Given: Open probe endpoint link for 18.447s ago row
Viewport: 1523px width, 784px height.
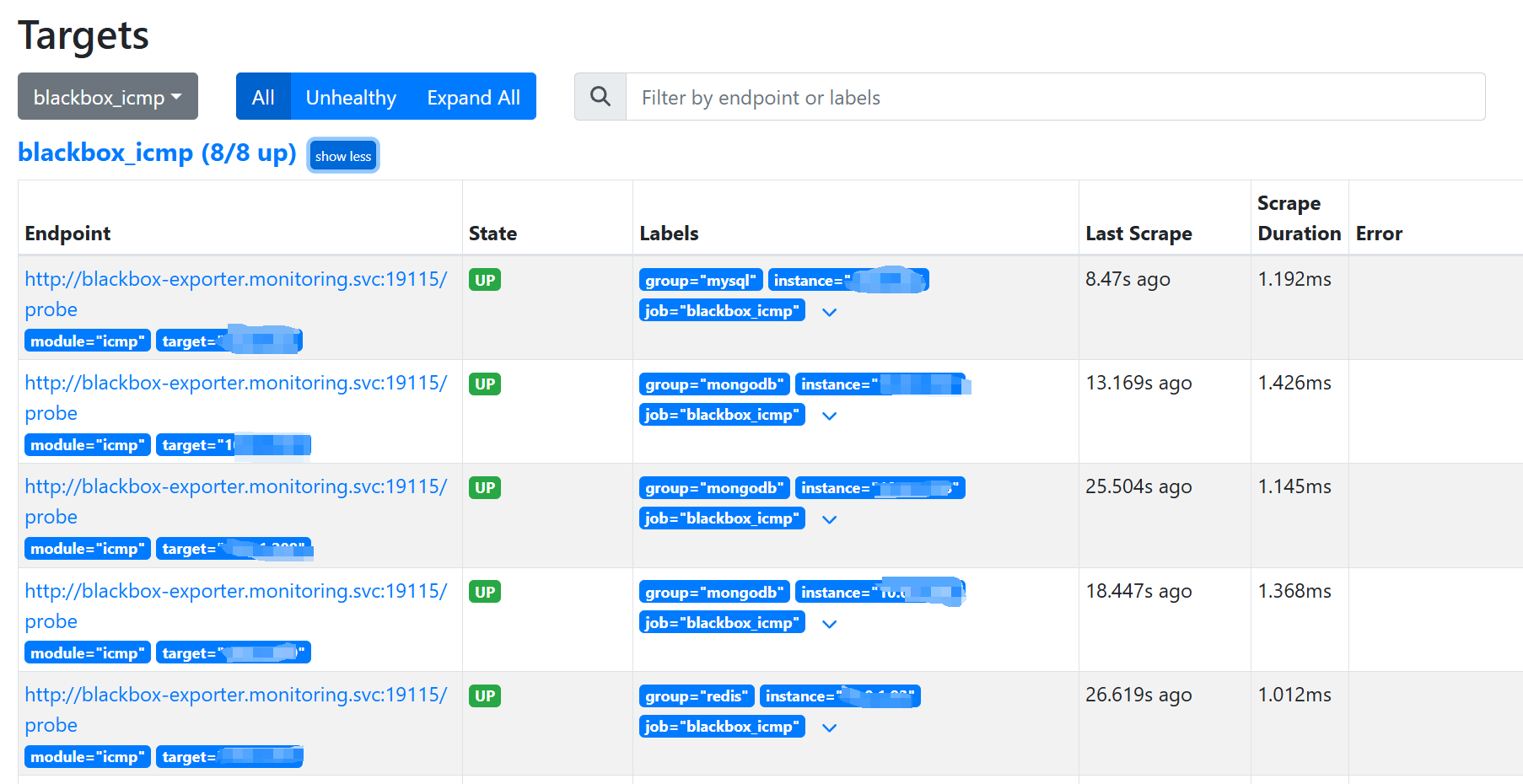Looking at the screenshot, I should 236,606.
